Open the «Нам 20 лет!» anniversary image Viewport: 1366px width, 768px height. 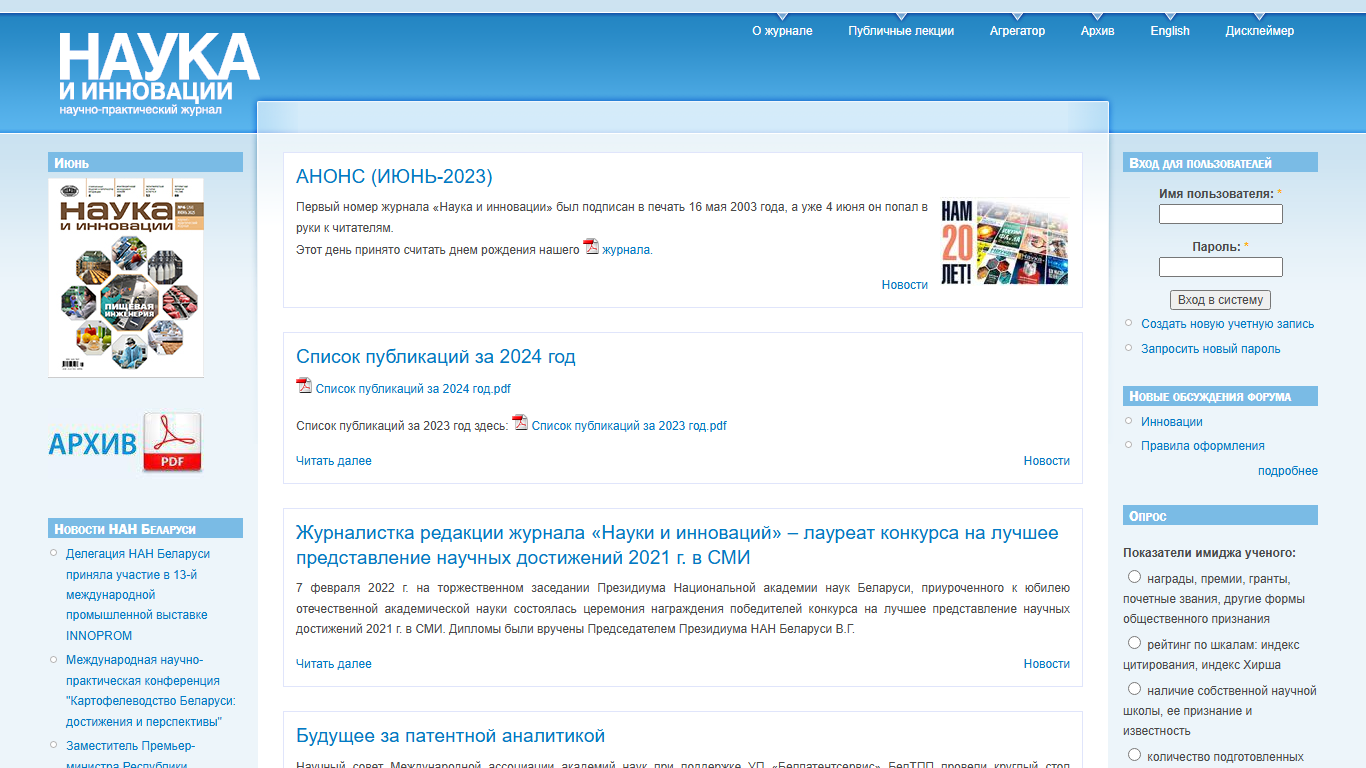click(x=1004, y=241)
